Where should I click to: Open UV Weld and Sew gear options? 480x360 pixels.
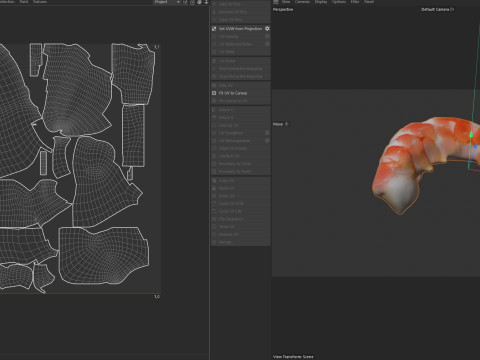point(267,44)
